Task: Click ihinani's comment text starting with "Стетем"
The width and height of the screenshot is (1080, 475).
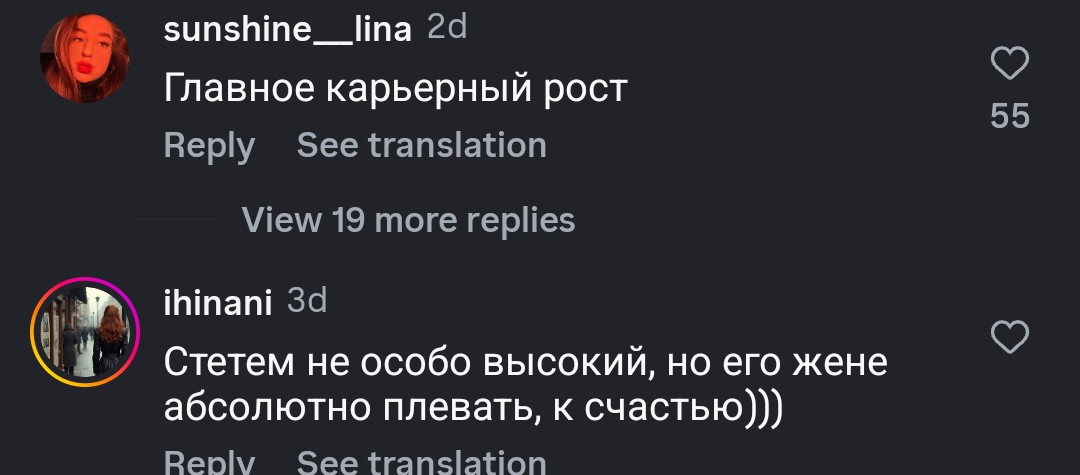Action: click(525, 362)
